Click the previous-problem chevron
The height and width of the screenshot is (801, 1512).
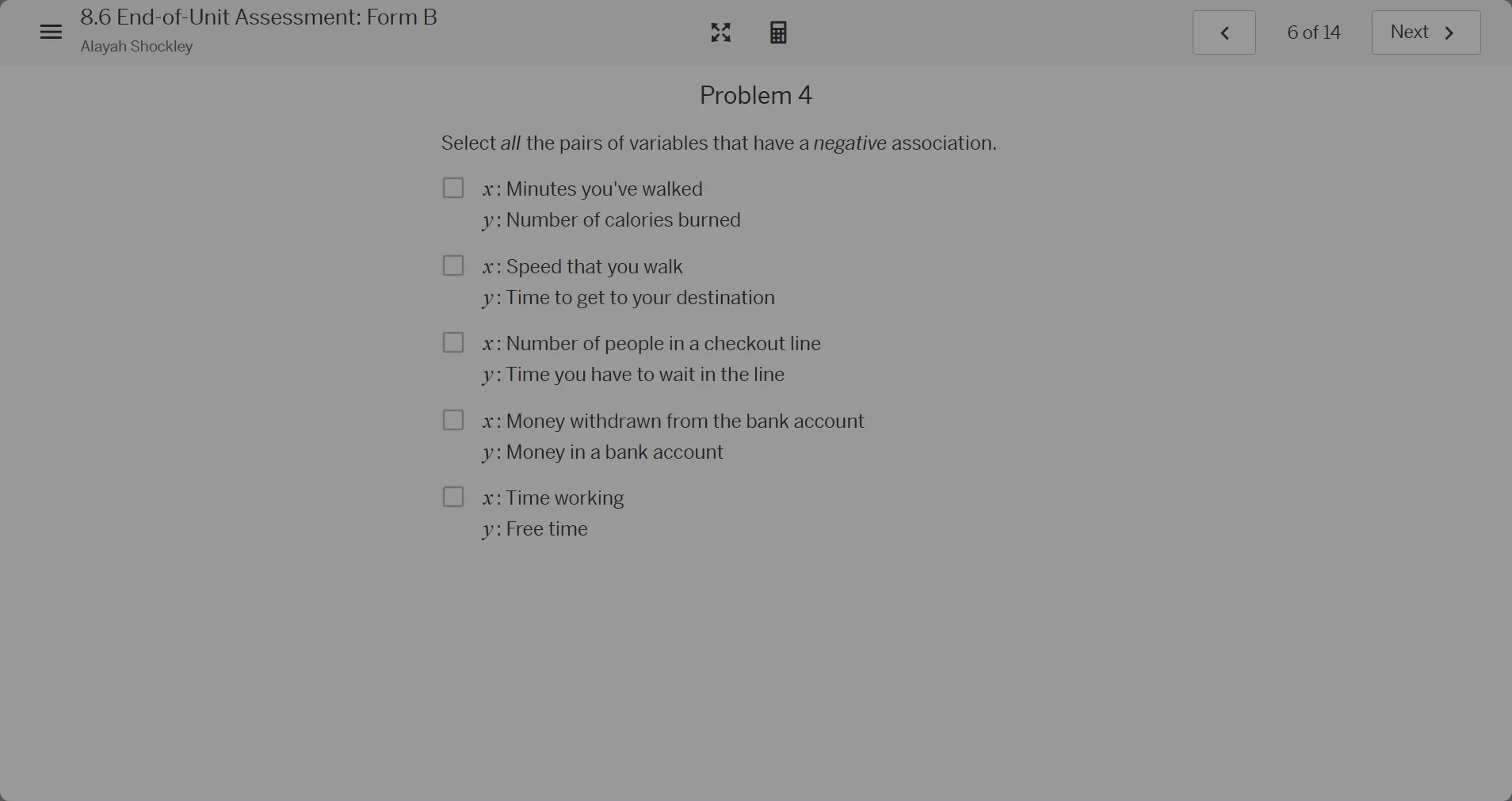click(1224, 32)
